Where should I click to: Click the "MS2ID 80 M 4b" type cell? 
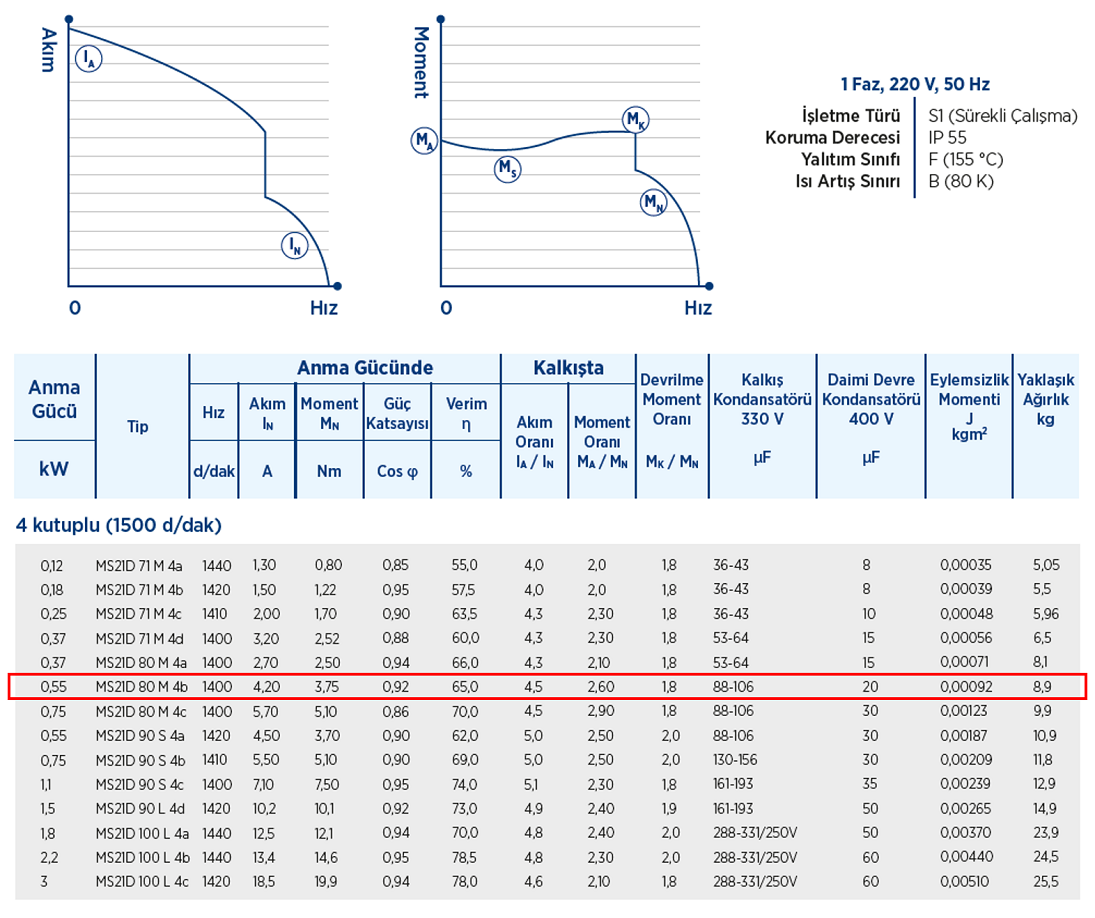(x=142, y=687)
